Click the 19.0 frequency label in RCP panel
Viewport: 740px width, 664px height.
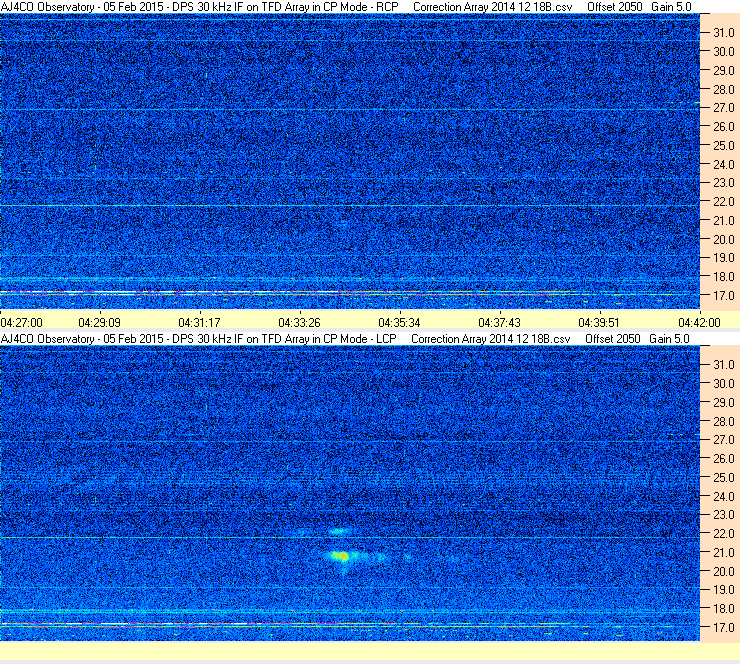[723, 258]
